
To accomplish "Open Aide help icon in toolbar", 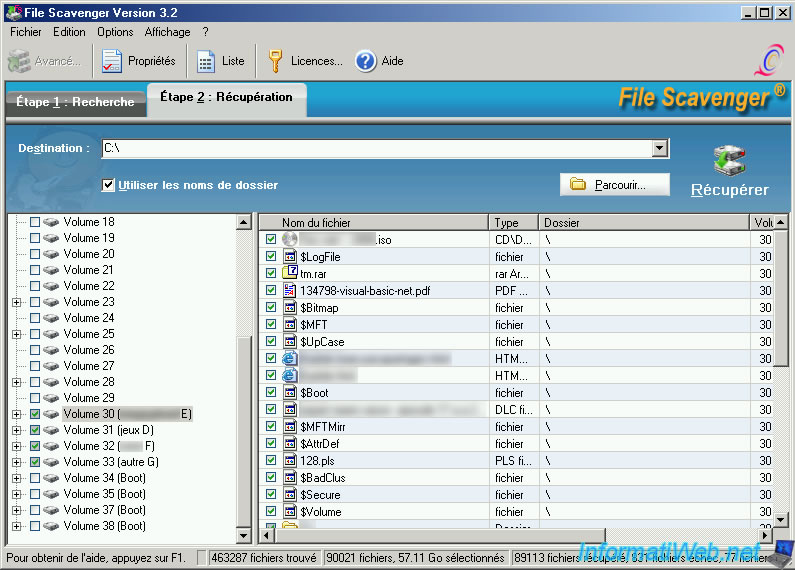I will tap(365, 61).
